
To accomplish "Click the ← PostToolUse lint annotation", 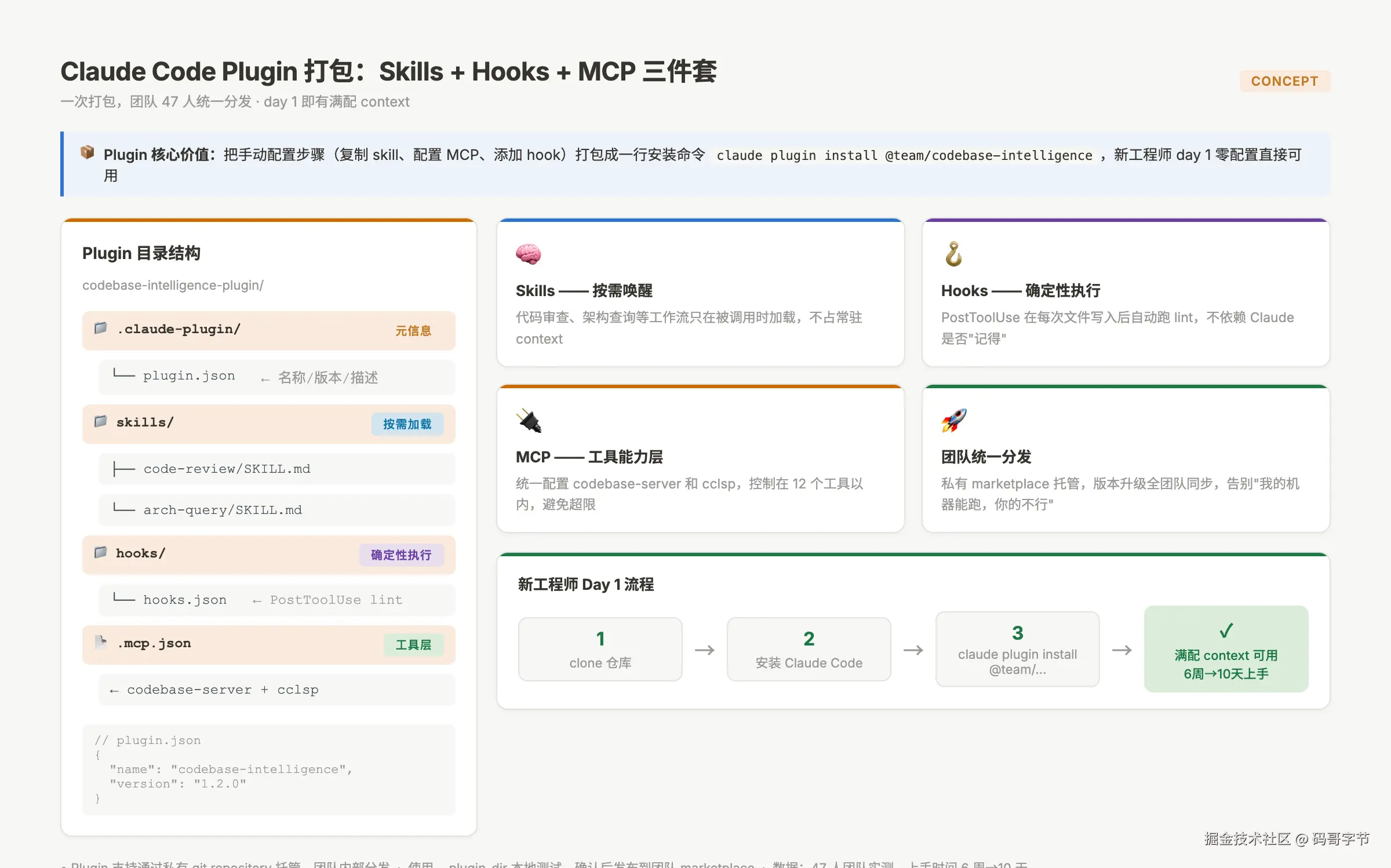I will click(327, 600).
